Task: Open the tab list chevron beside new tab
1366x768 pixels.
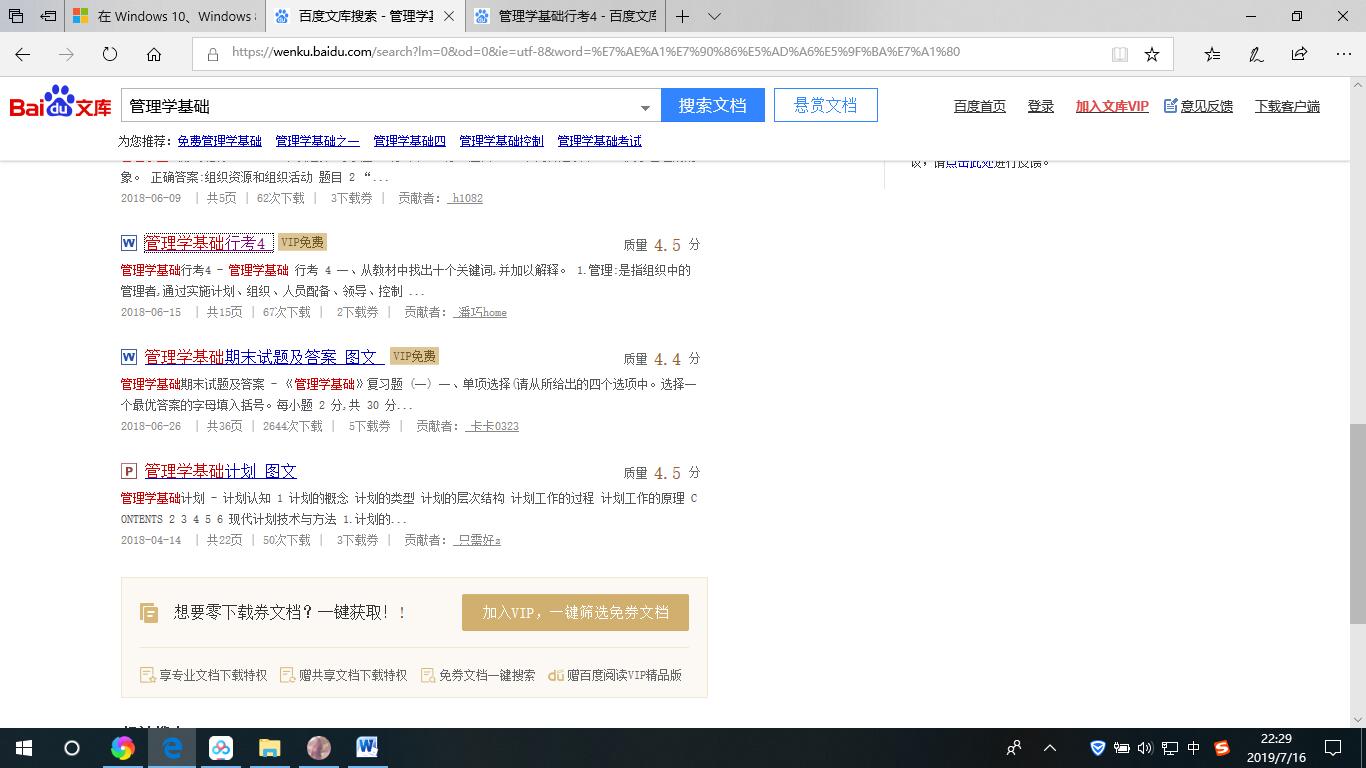Action: click(x=712, y=16)
